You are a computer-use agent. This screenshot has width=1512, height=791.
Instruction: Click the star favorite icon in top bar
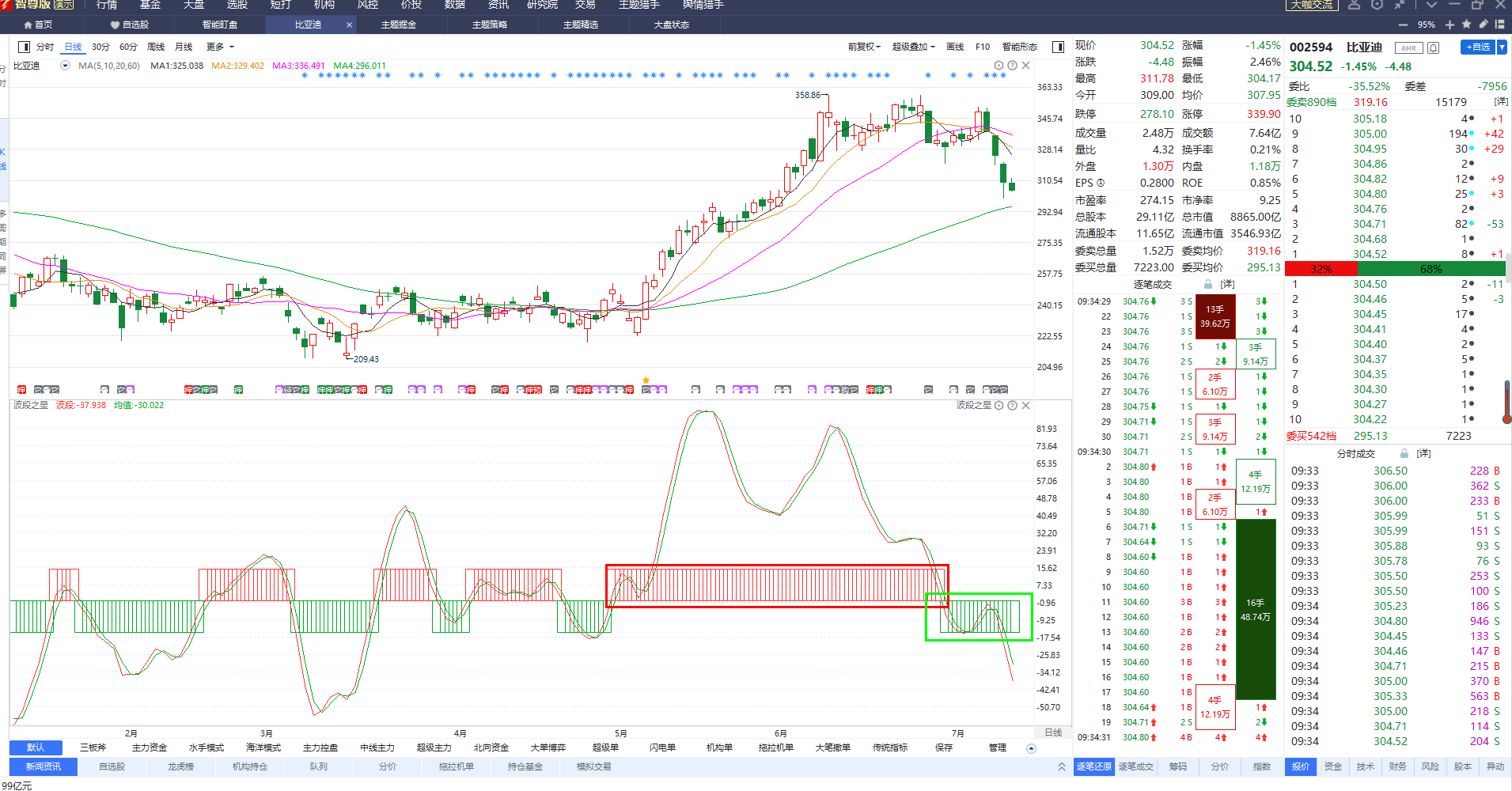[x=1466, y=25]
